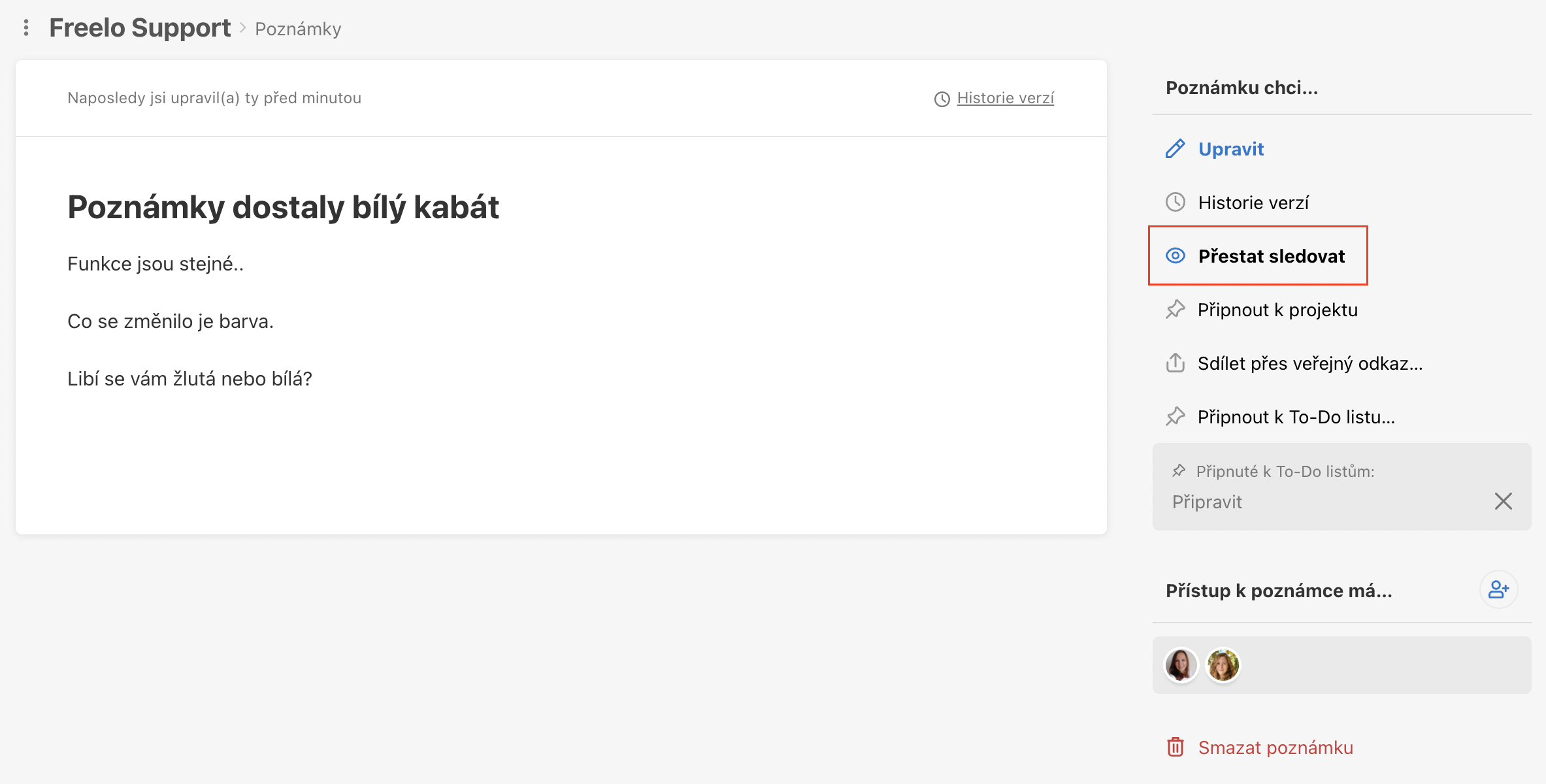
Task: Click the pin icon for Připnout k projektu
Action: click(x=1177, y=309)
